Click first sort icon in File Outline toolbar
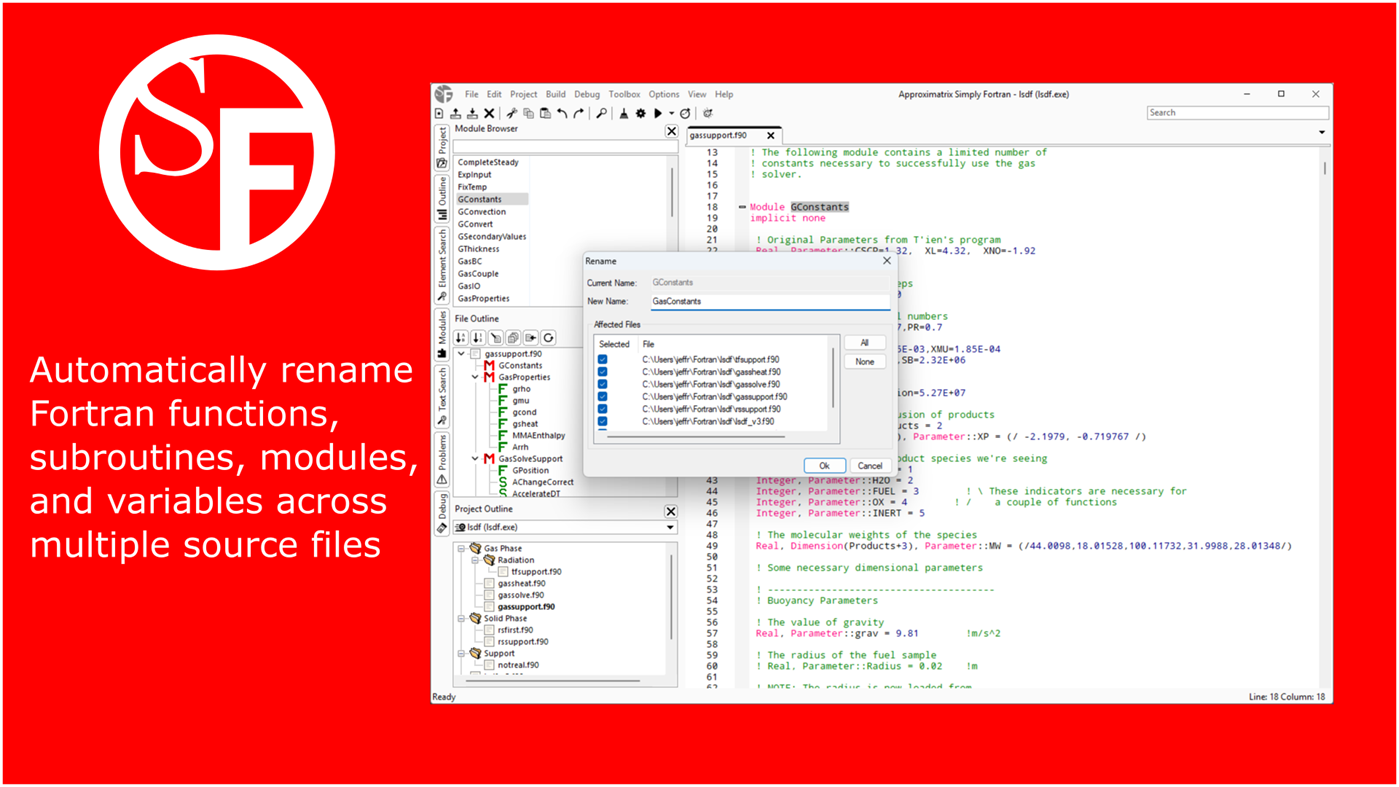This screenshot has width=1399, height=787. coord(461,338)
